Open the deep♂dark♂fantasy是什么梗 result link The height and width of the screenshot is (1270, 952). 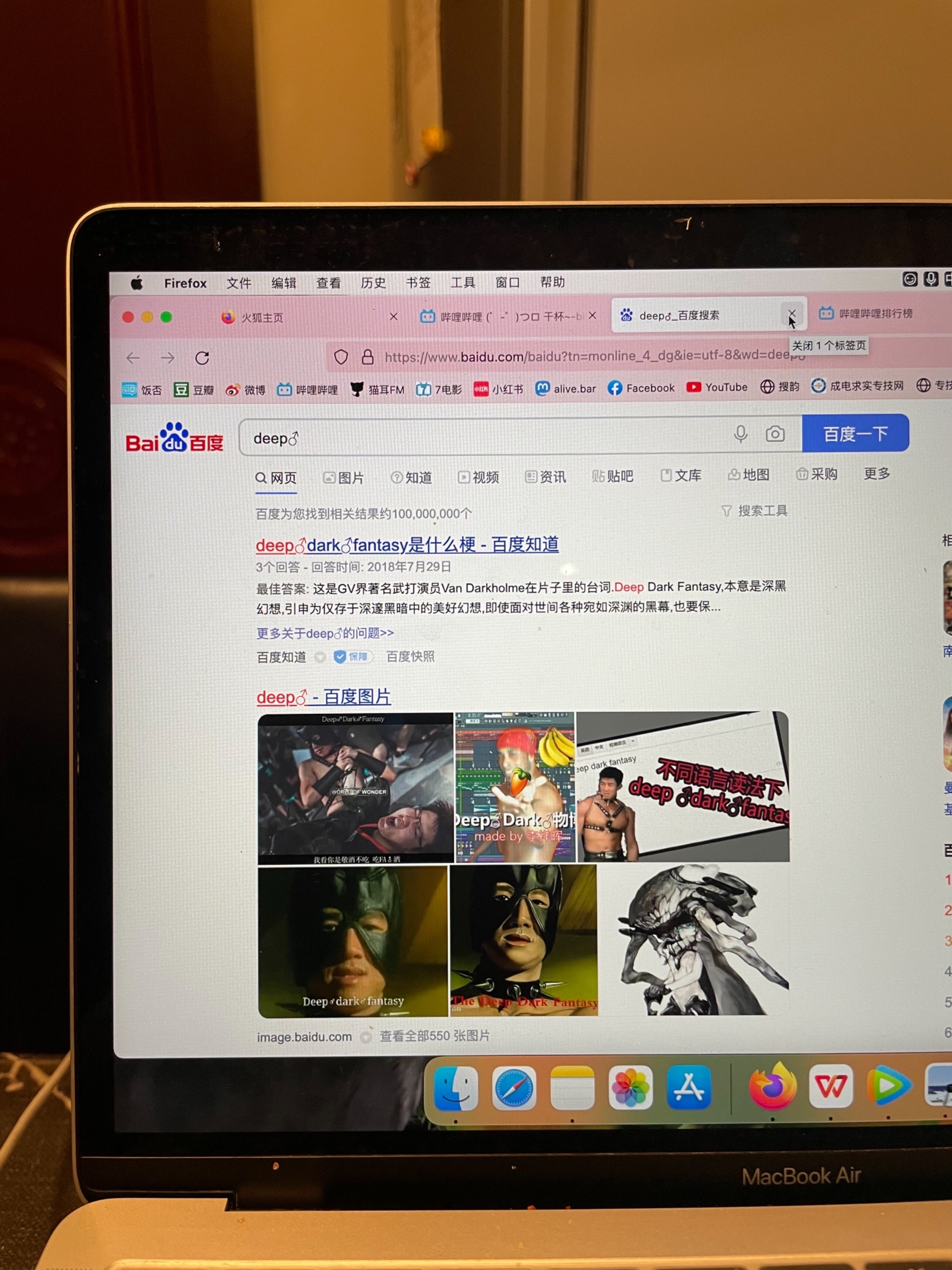407,544
